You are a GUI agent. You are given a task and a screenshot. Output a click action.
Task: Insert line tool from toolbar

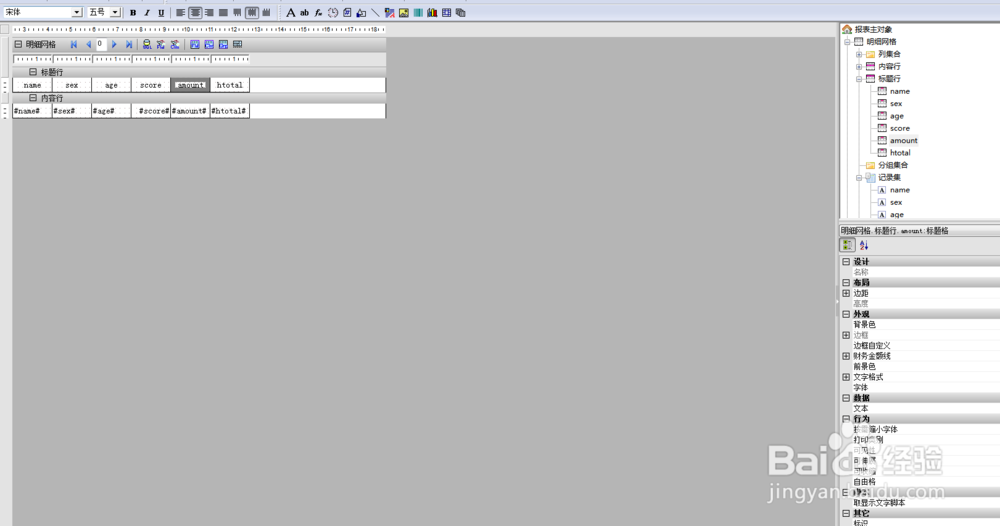pos(375,13)
